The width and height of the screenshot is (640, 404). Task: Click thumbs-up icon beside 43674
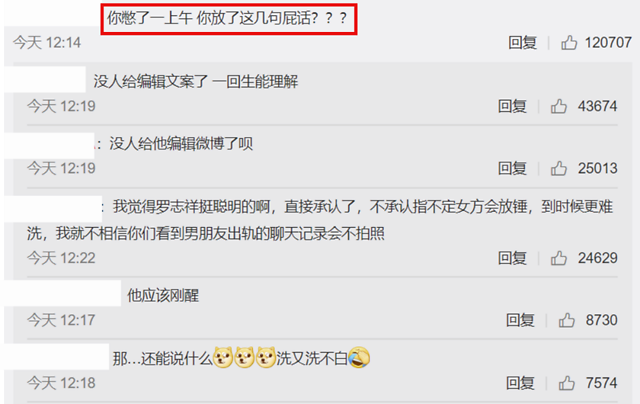(559, 106)
